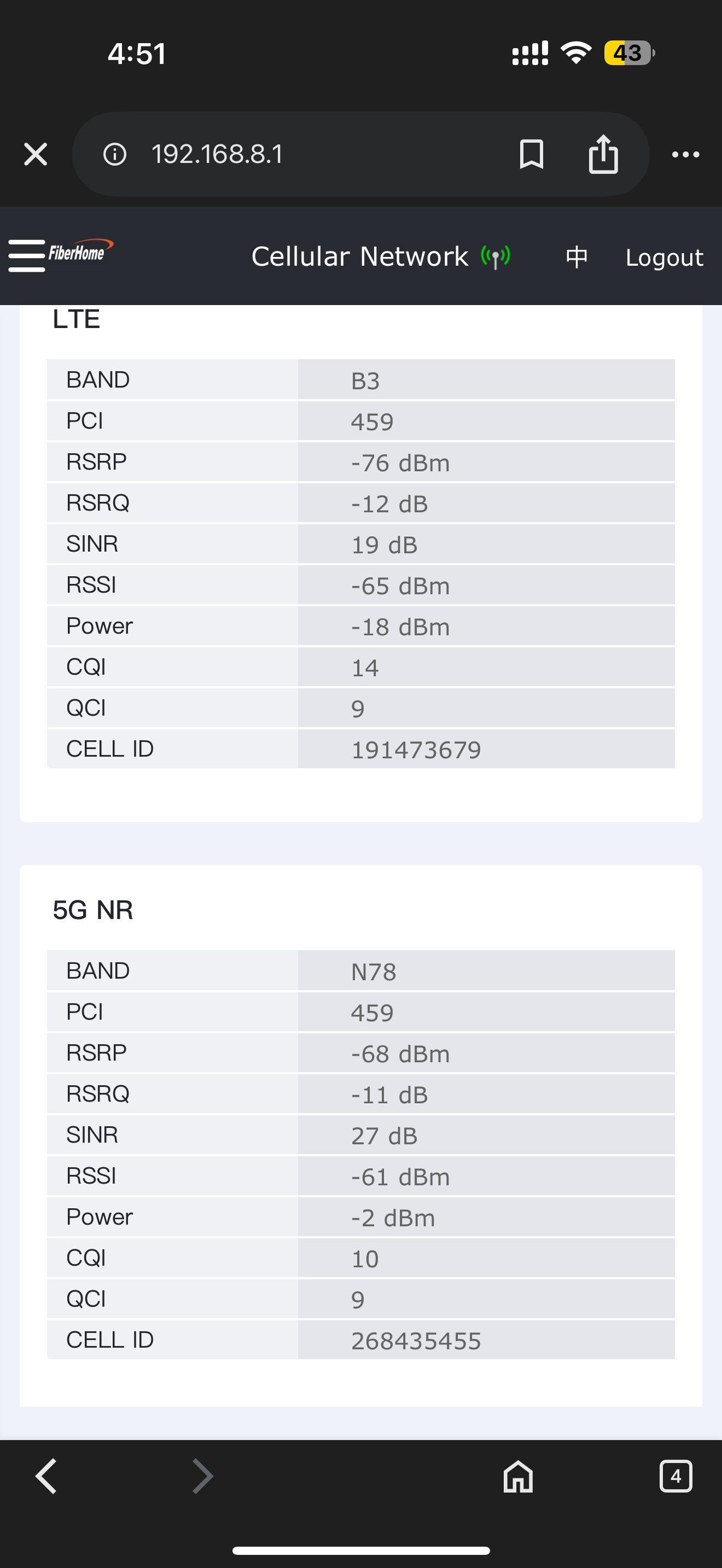Bookmark this page with the bookmark icon
The image size is (722, 1568).
tap(532, 154)
